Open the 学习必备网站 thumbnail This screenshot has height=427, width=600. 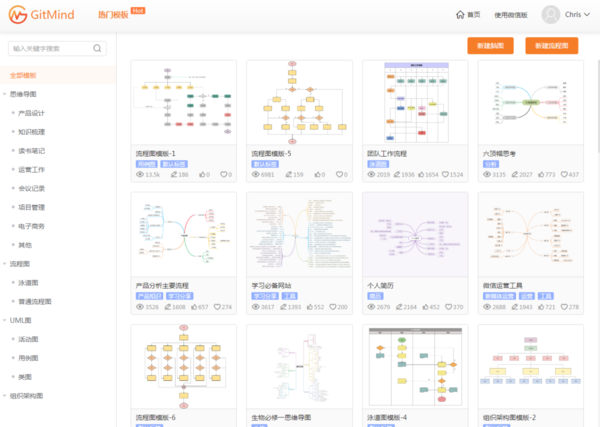click(299, 235)
